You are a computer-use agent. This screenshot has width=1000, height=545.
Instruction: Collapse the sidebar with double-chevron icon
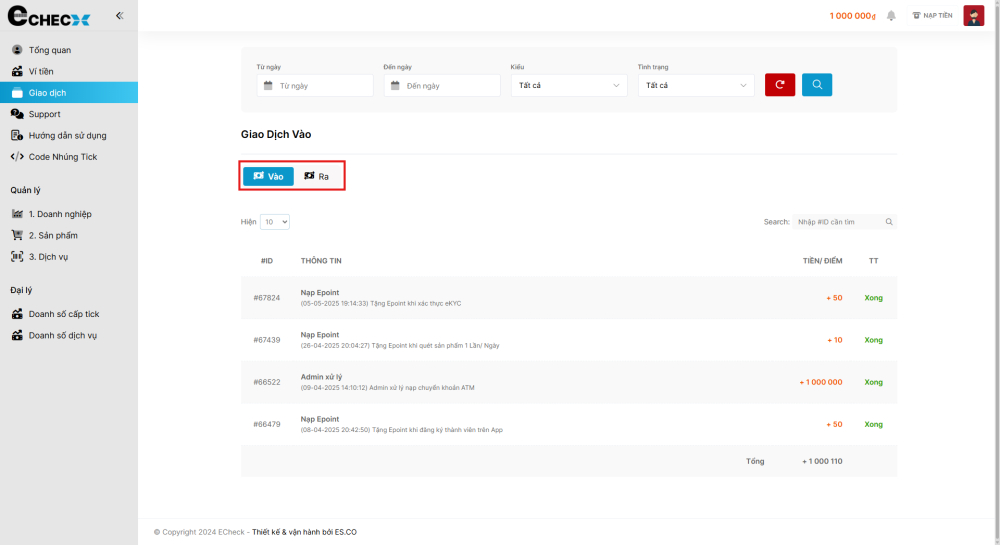pos(119,16)
